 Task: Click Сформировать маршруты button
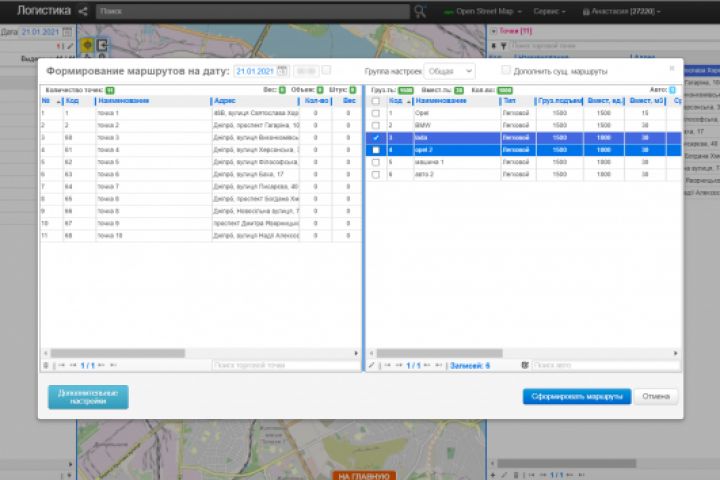point(576,397)
